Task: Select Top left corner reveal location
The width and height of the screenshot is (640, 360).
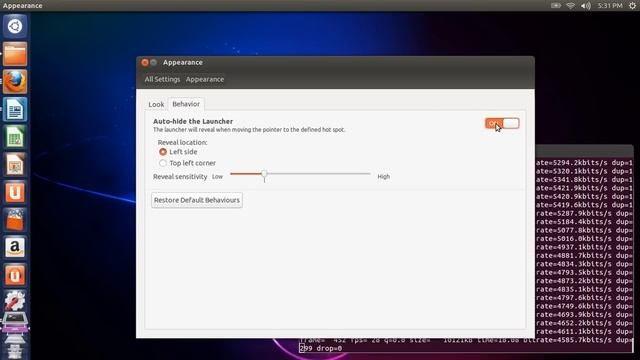Action: pyautogui.click(x=187, y=163)
